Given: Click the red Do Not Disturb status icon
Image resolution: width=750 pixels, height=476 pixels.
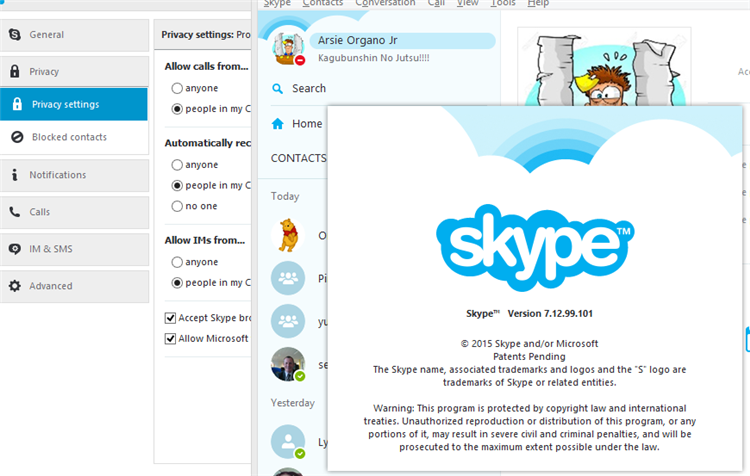Looking at the screenshot, I should pyautogui.click(x=300, y=60).
